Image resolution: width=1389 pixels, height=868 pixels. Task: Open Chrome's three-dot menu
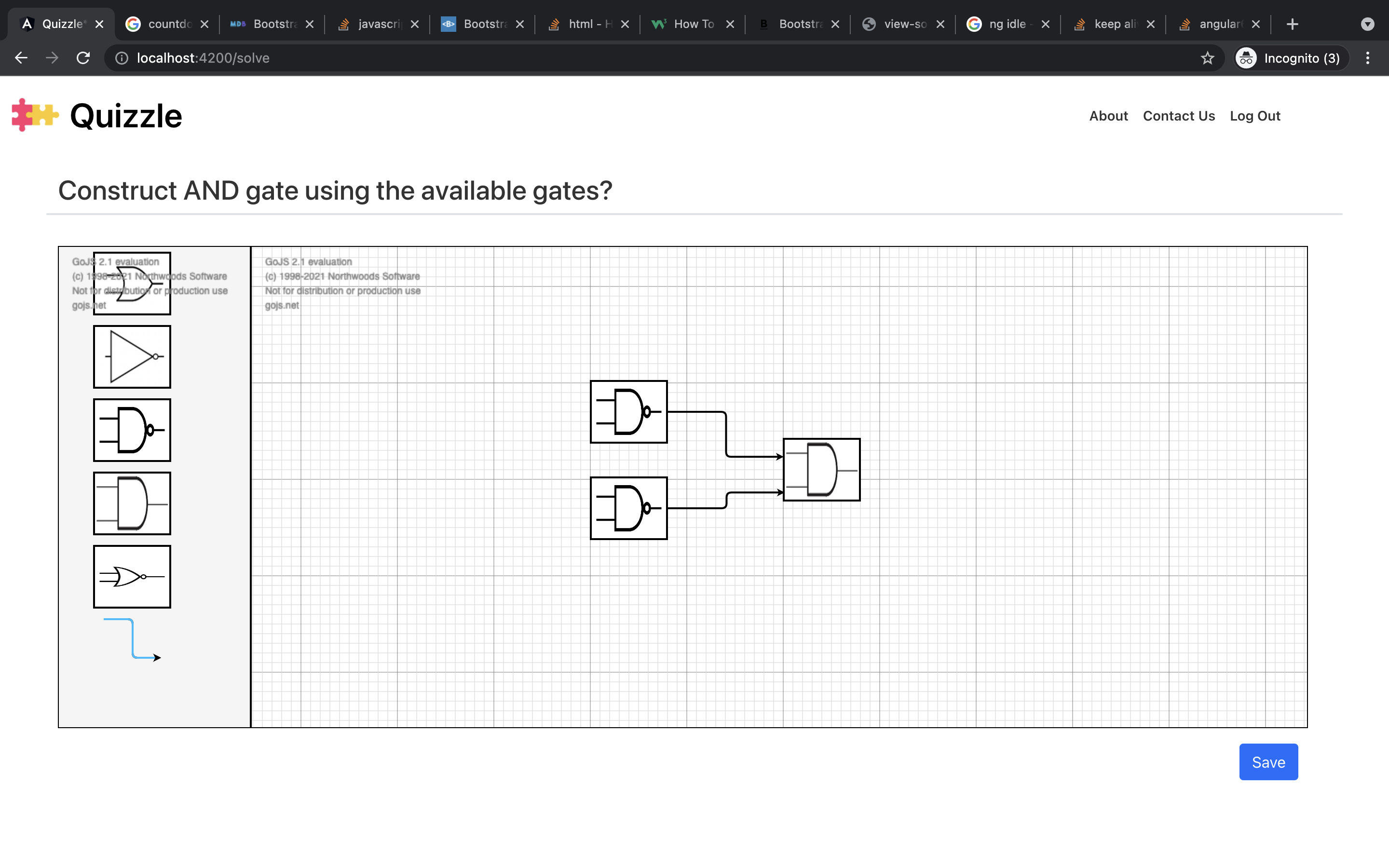click(1367, 58)
